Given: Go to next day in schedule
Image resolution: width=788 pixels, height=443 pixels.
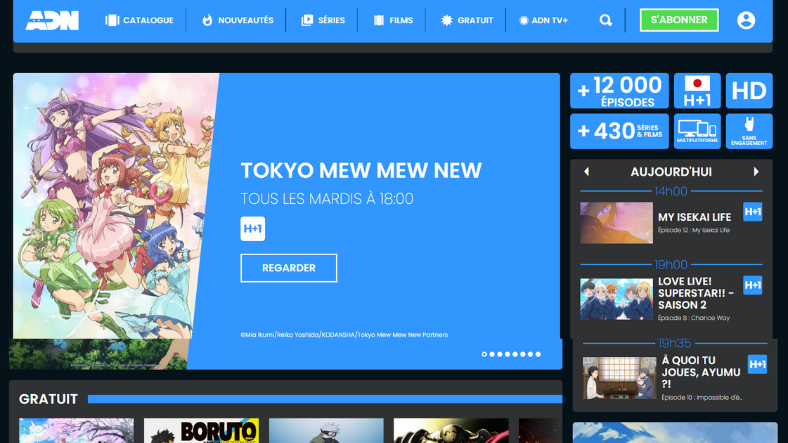Looking at the screenshot, I should [756, 172].
